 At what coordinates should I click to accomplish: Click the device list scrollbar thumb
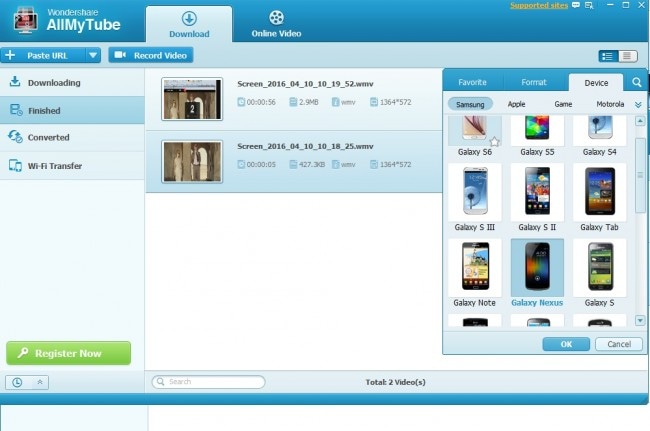click(640, 175)
